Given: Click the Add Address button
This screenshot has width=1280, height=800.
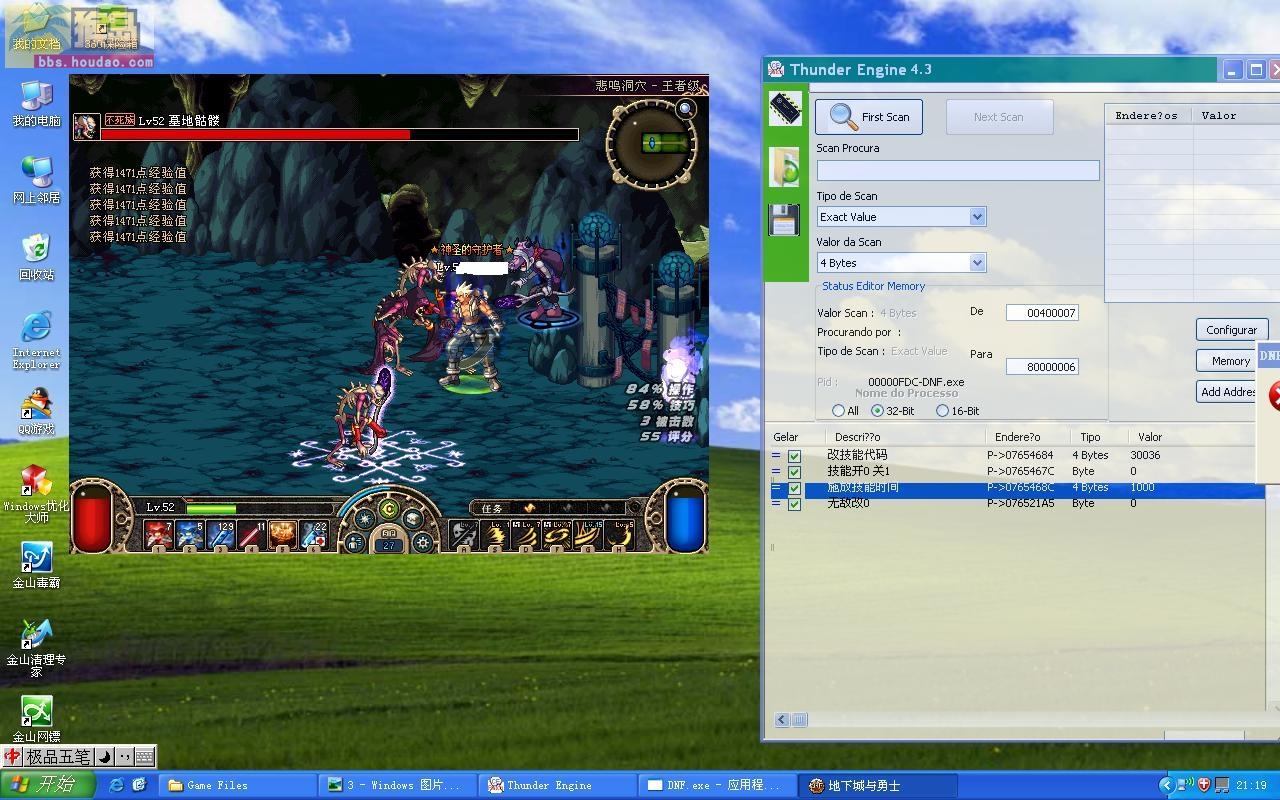Looking at the screenshot, I should (1228, 392).
